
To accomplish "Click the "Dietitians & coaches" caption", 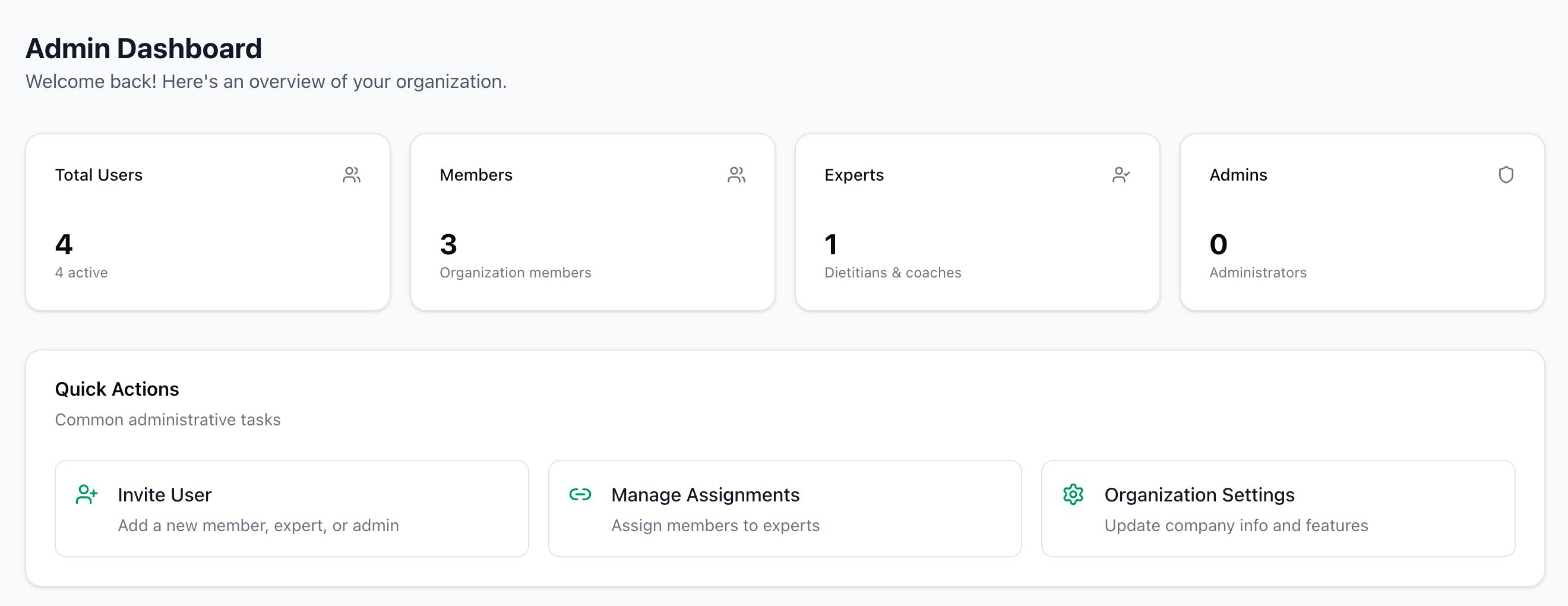I will tap(892, 272).
